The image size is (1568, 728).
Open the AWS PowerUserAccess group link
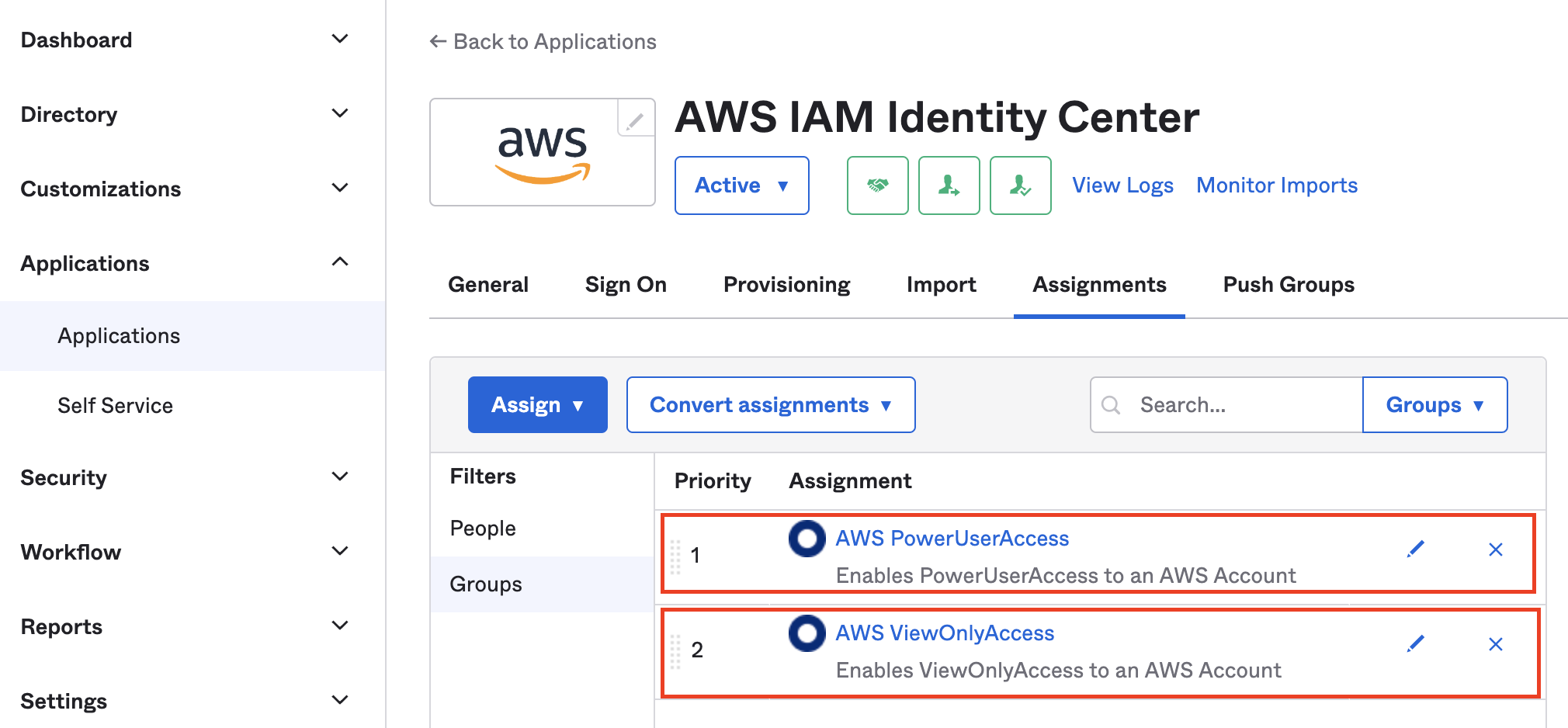(952, 539)
